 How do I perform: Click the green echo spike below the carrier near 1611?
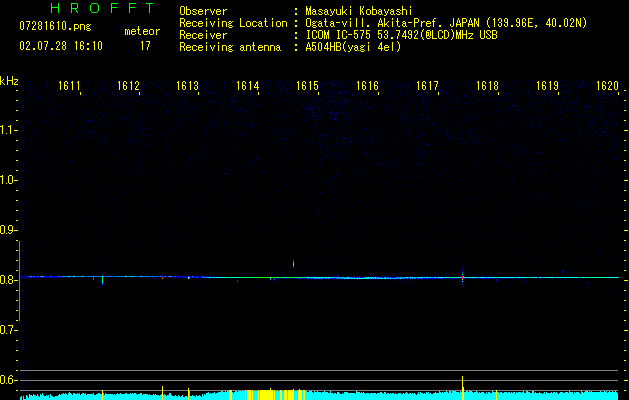(x=103, y=280)
